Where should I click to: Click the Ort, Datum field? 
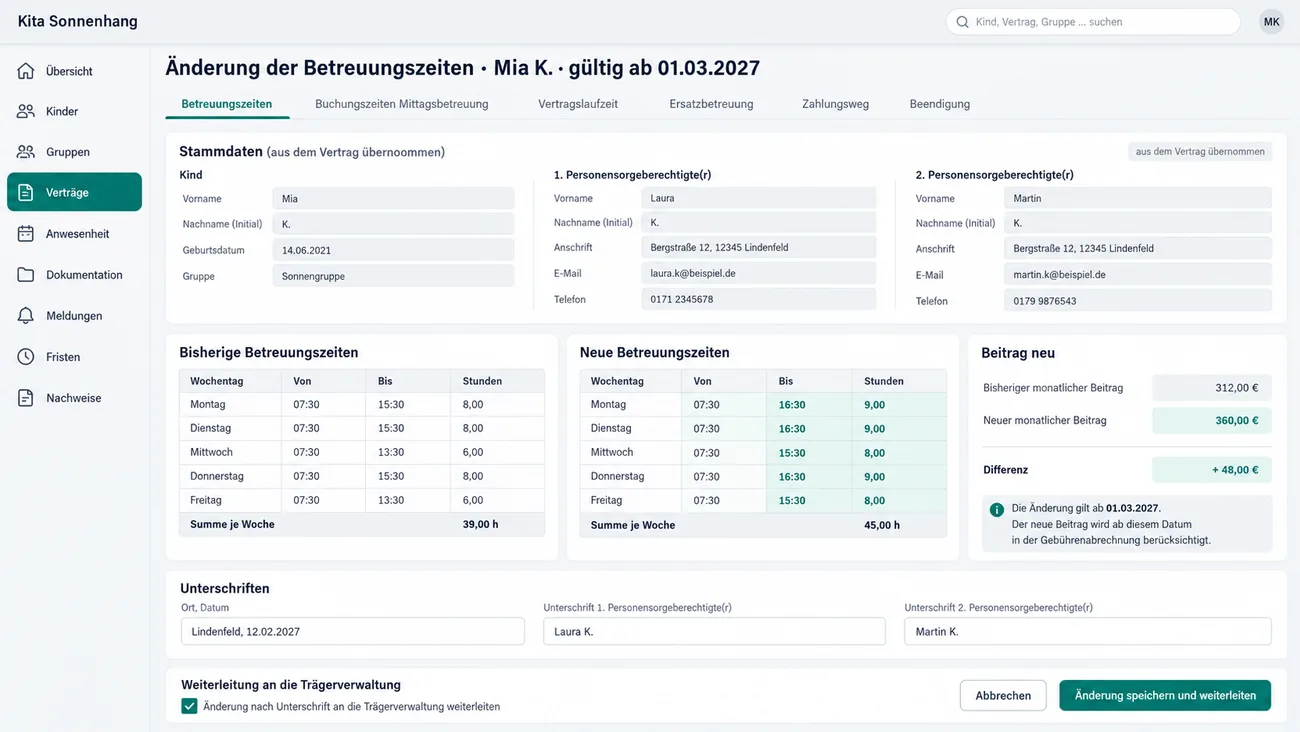(x=352, y=631)
